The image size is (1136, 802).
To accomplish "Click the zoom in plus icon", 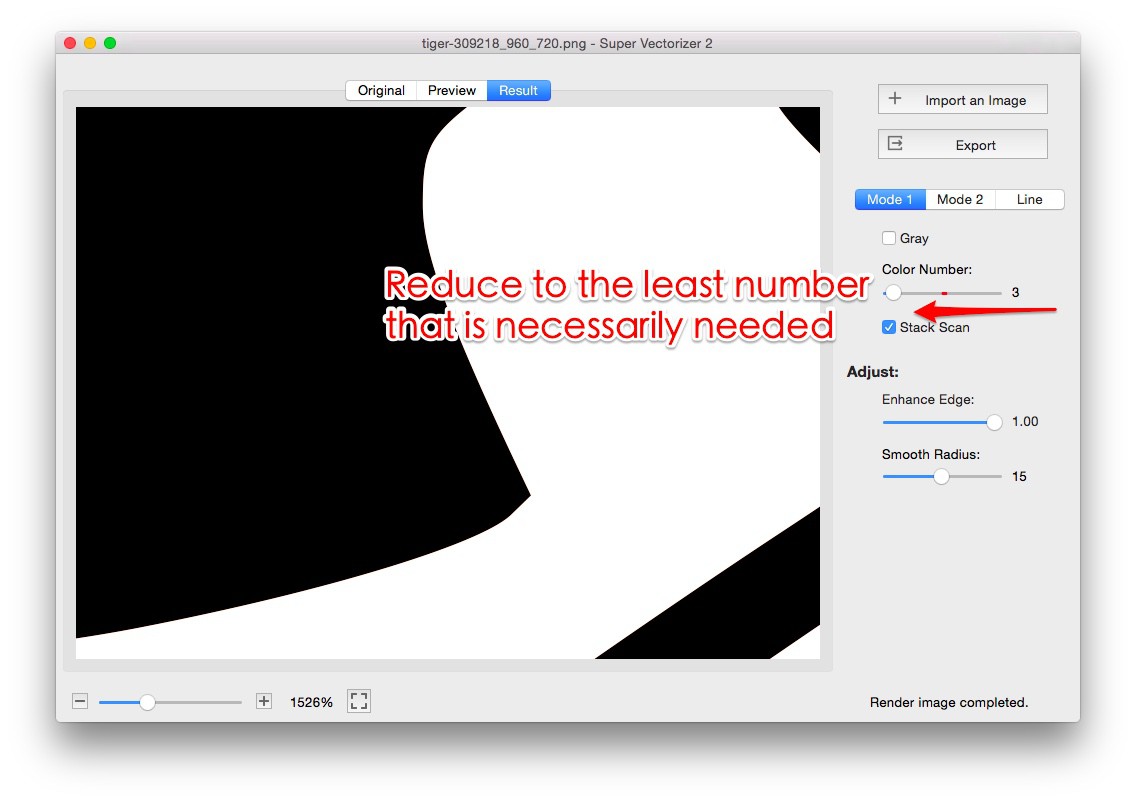I will pos(263,701).
